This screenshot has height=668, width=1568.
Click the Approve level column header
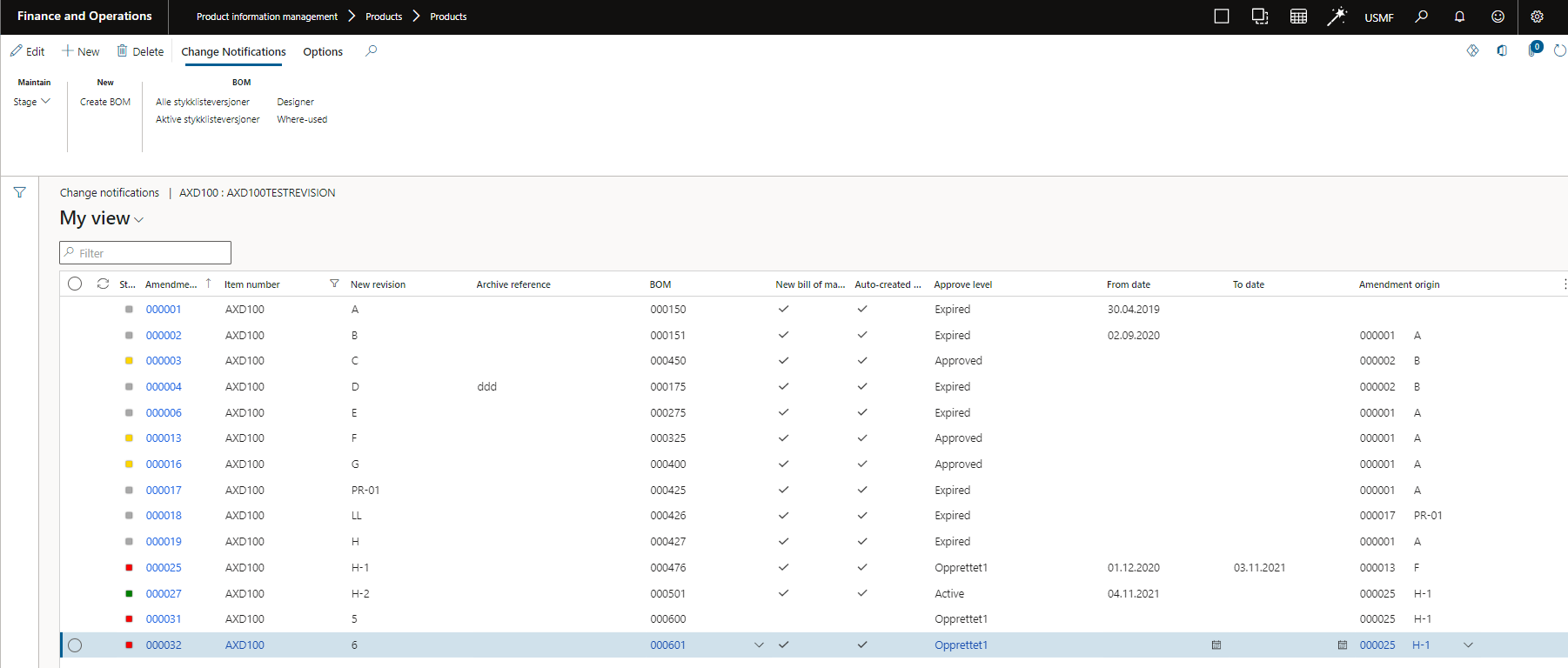coord(962,284)
